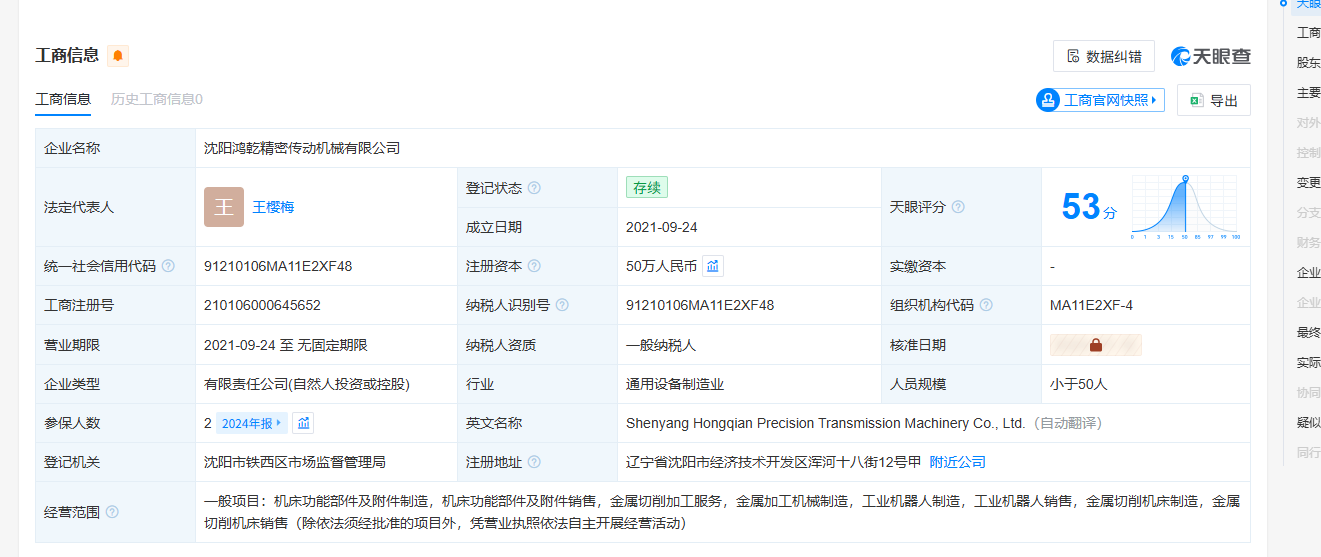Click the 天眼查 logo
Screen dimensions: 1321x557
[x=1211, y=57]
